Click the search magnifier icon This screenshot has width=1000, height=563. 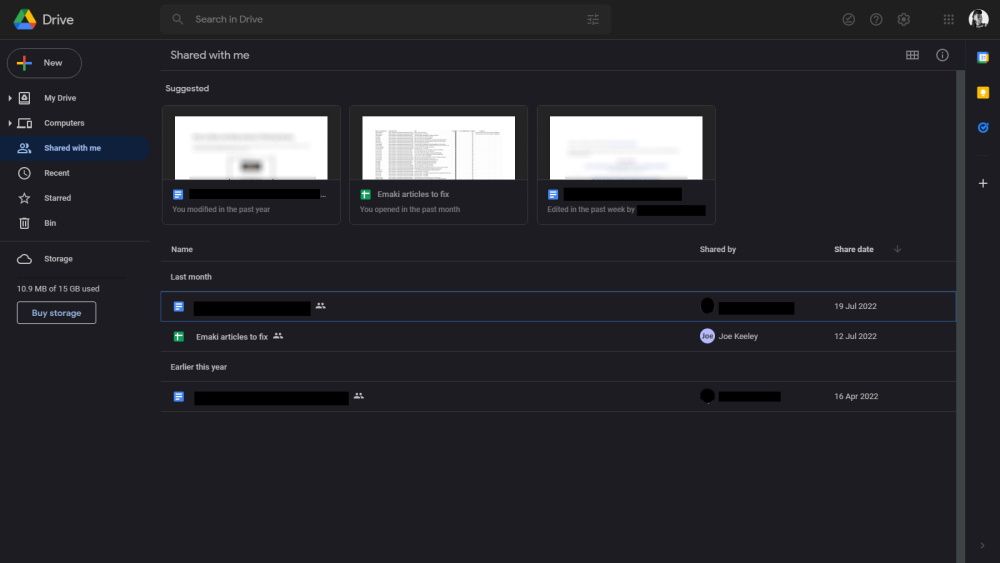(178, 19)
